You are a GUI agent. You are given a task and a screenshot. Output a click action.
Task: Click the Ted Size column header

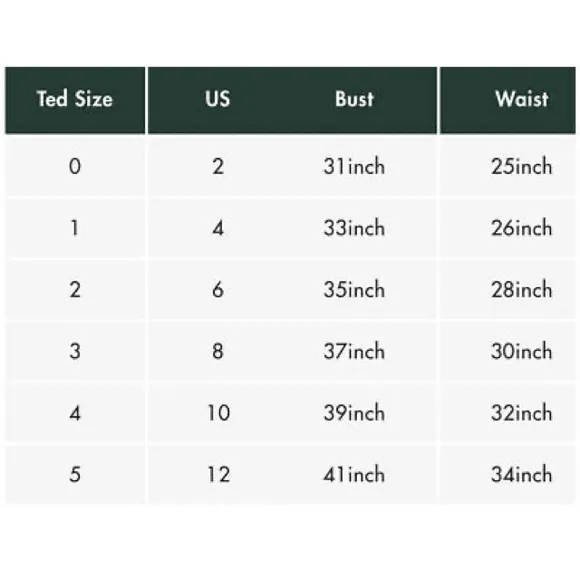(75, 99)
